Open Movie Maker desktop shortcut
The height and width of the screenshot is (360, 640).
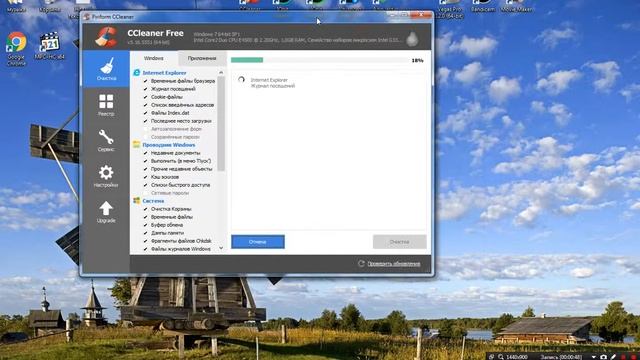pyautogui.click(x=516, y=7)
